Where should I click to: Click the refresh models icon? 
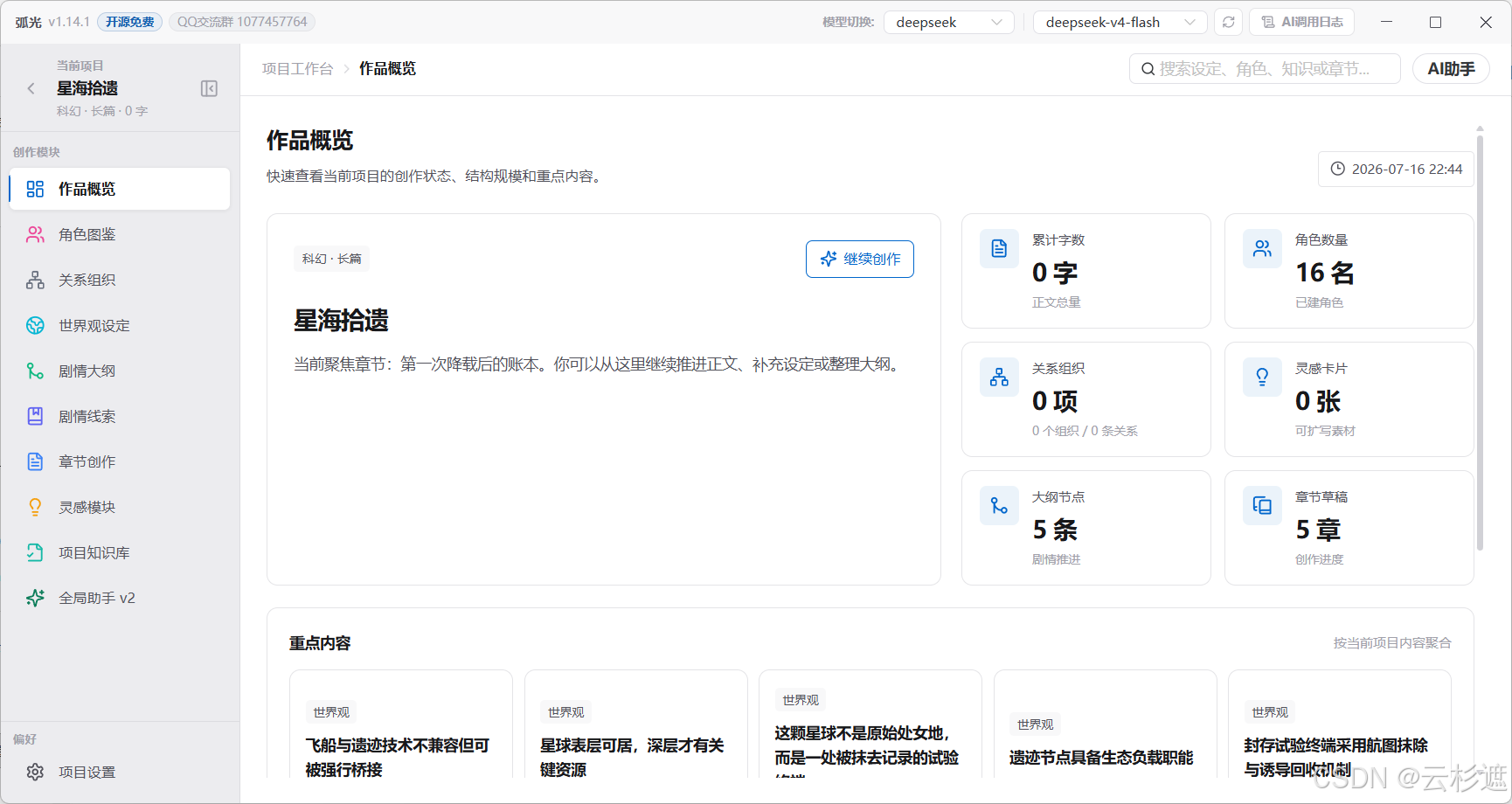tap(1228, 22)
